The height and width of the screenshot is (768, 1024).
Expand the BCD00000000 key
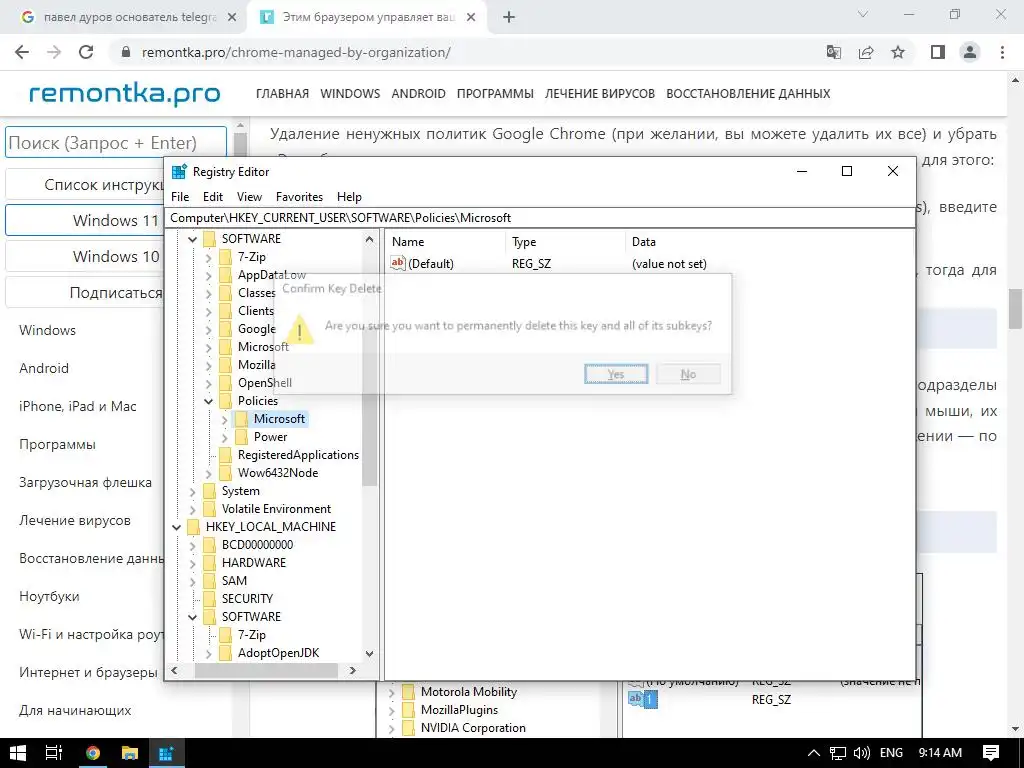point(193,545)
